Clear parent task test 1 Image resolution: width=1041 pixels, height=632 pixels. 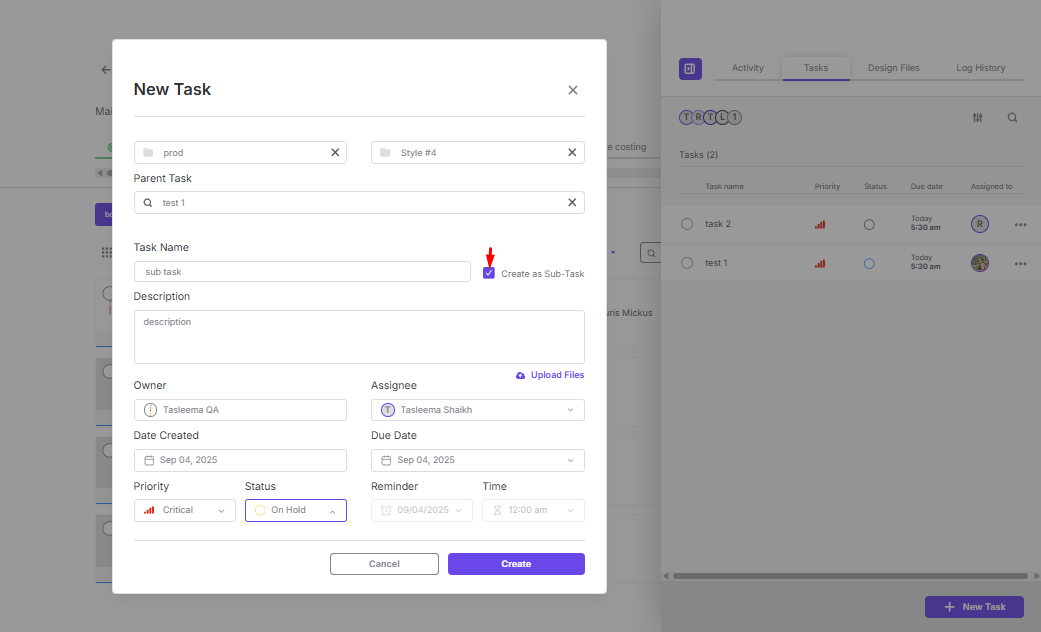tap(572, 203)
